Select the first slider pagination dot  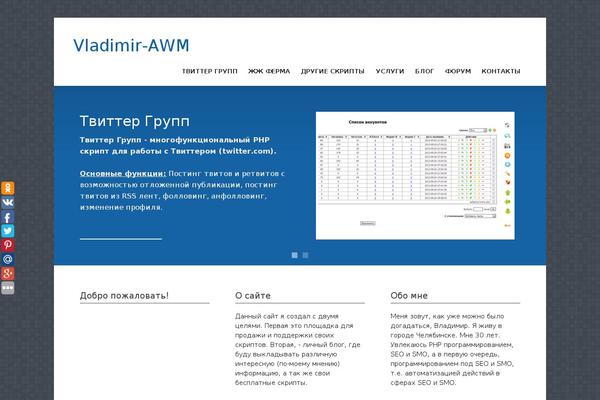pyautogui.click(x=295, y=255)
